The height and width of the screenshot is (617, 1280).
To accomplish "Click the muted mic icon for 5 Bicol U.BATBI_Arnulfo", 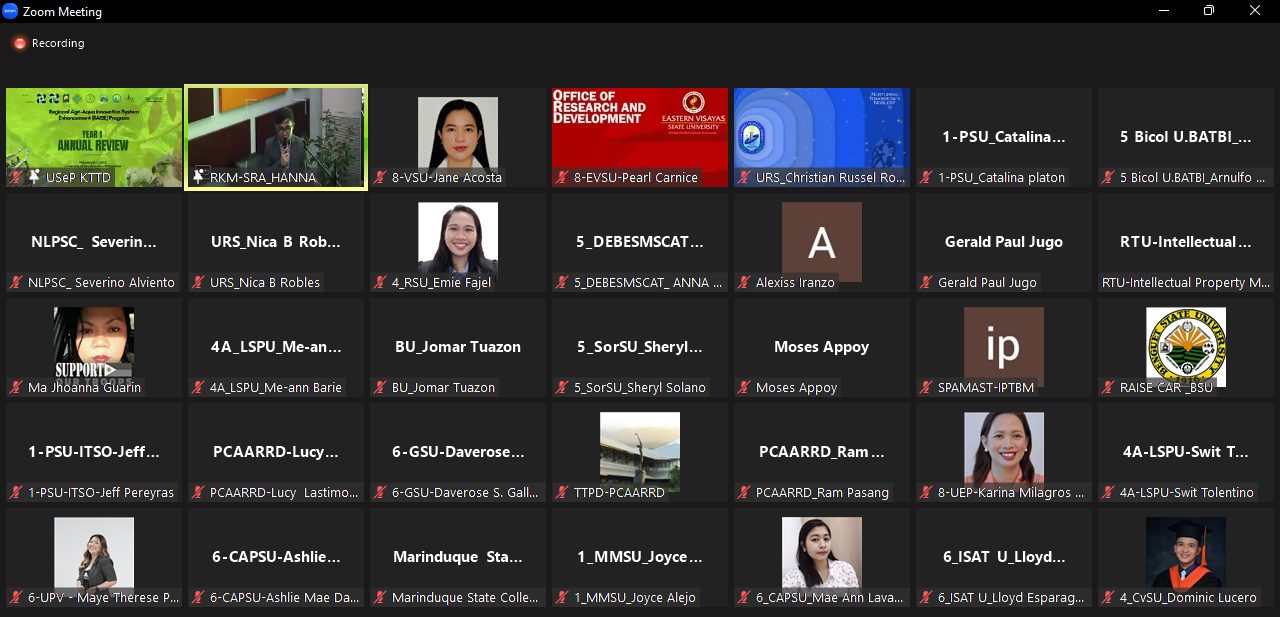I will point(1109,178).
